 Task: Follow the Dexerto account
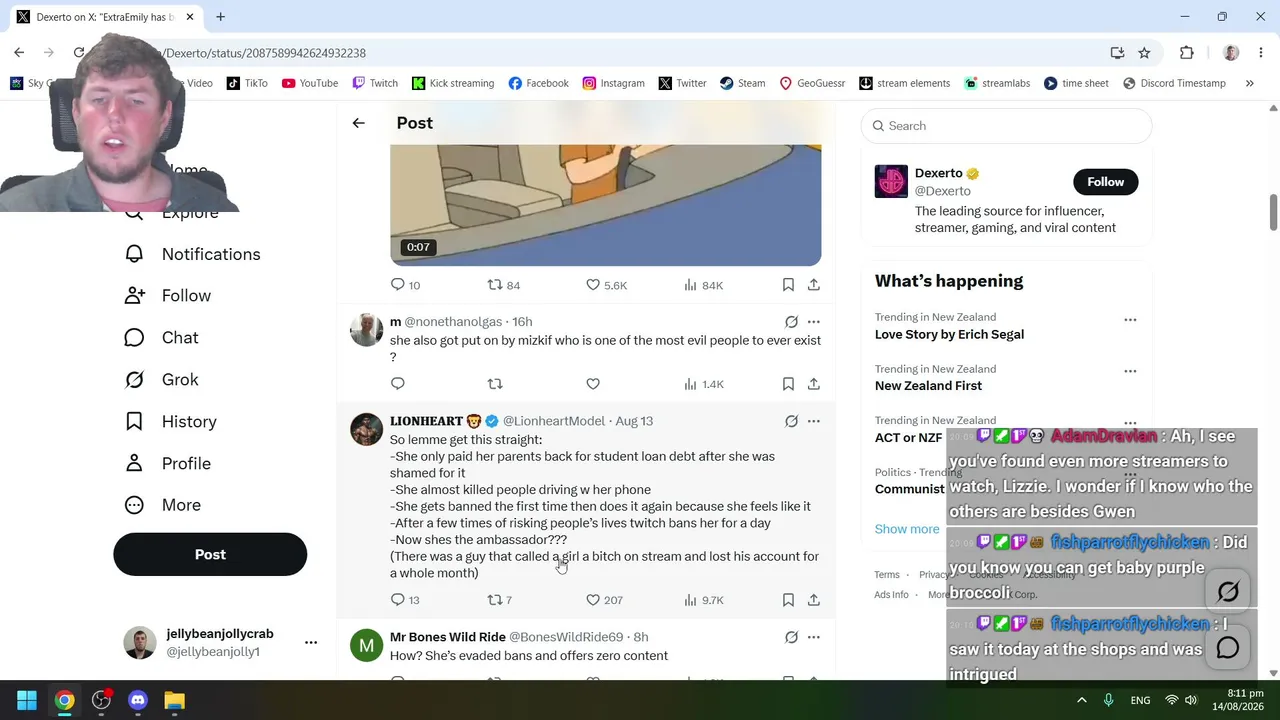(x=1105, y=182)
